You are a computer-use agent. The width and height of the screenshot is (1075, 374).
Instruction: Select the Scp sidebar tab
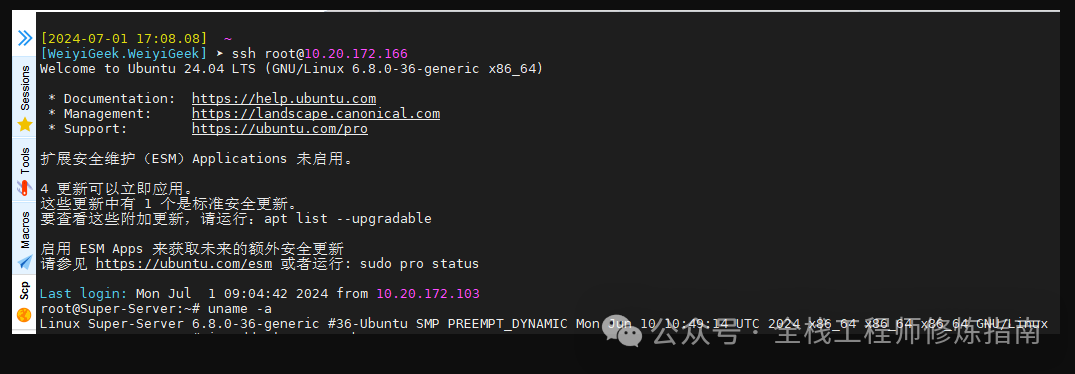[x=25, y=290]
